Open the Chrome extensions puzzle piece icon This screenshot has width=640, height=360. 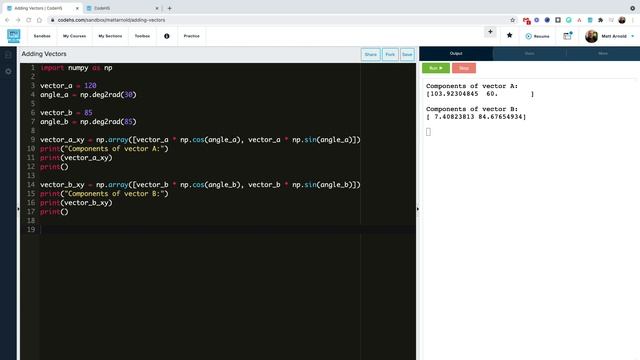tap(600, 20)
